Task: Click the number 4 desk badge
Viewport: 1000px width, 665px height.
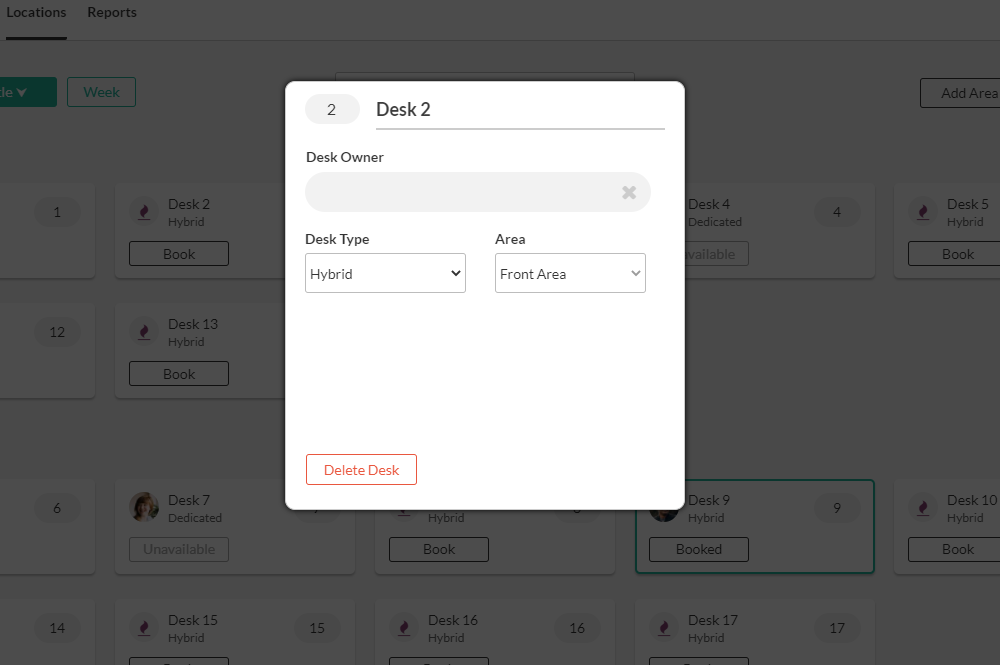Action: point(837,212)
